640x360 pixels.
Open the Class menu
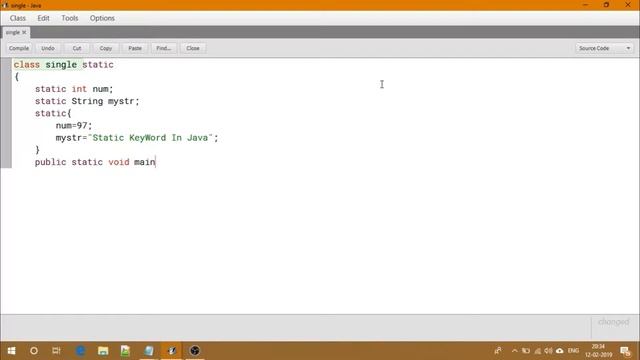[x=18, y=18]
